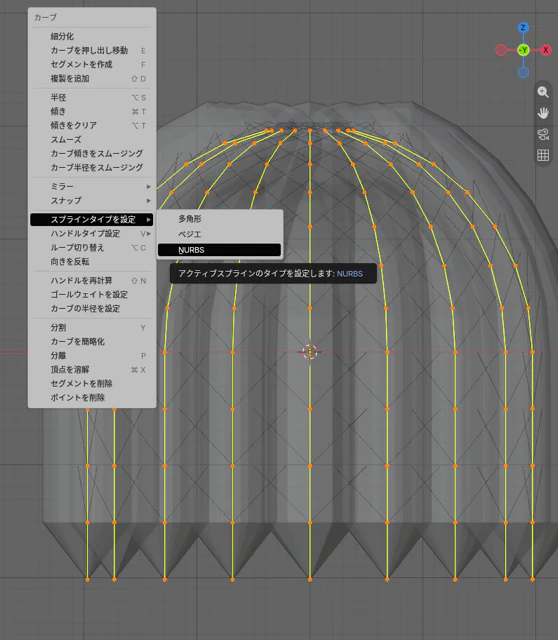
Task: Choose スムーズ menu entry
Action: pyautogui.click(x=92, y=140)
